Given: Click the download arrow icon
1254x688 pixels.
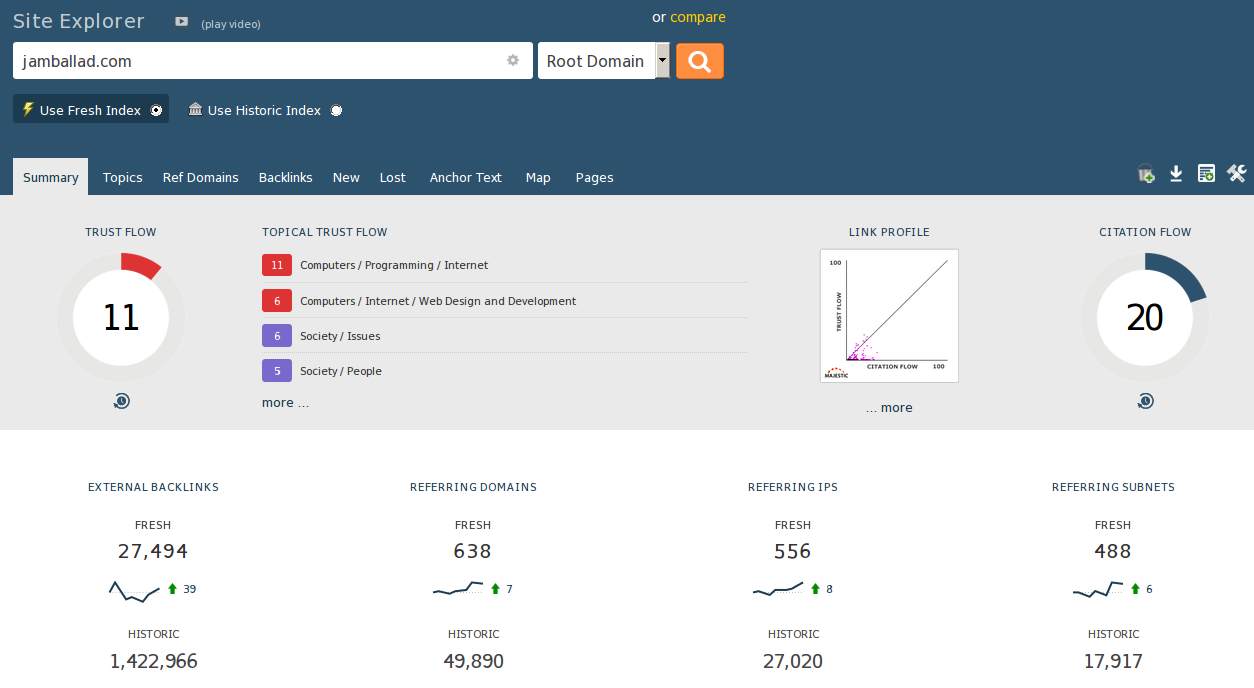Looking at the screenshot, I should point(1176,174).
